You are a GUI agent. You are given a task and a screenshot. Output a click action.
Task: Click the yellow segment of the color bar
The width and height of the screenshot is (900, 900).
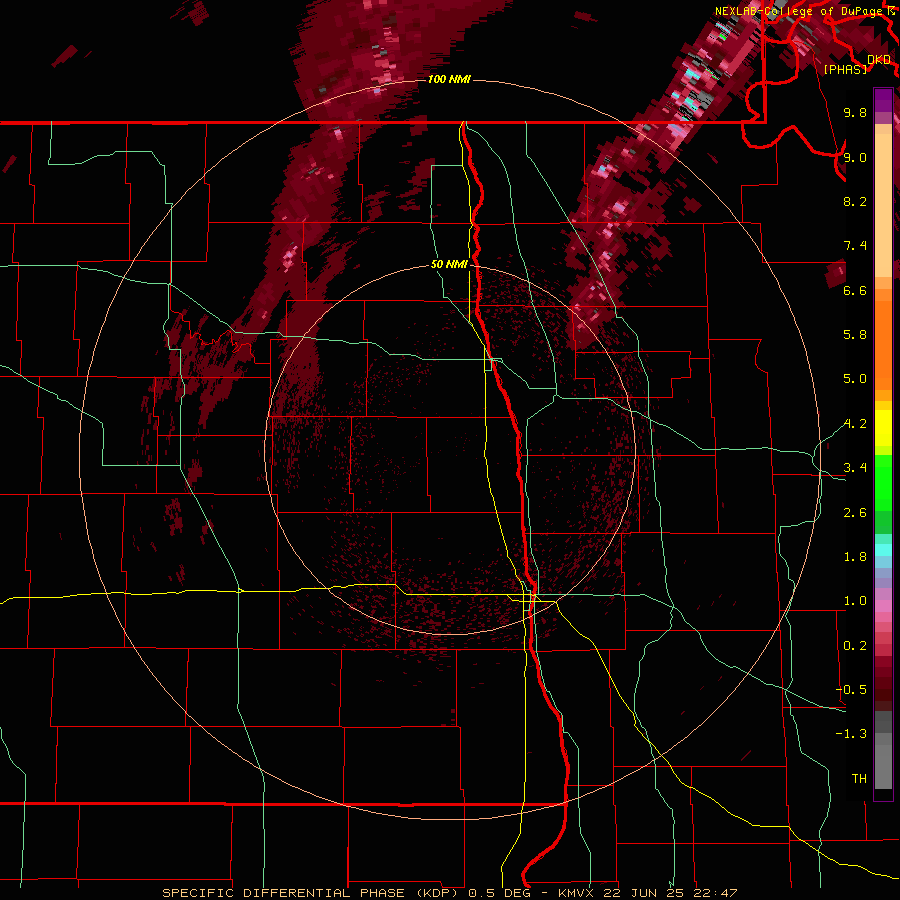pos(883,428)
